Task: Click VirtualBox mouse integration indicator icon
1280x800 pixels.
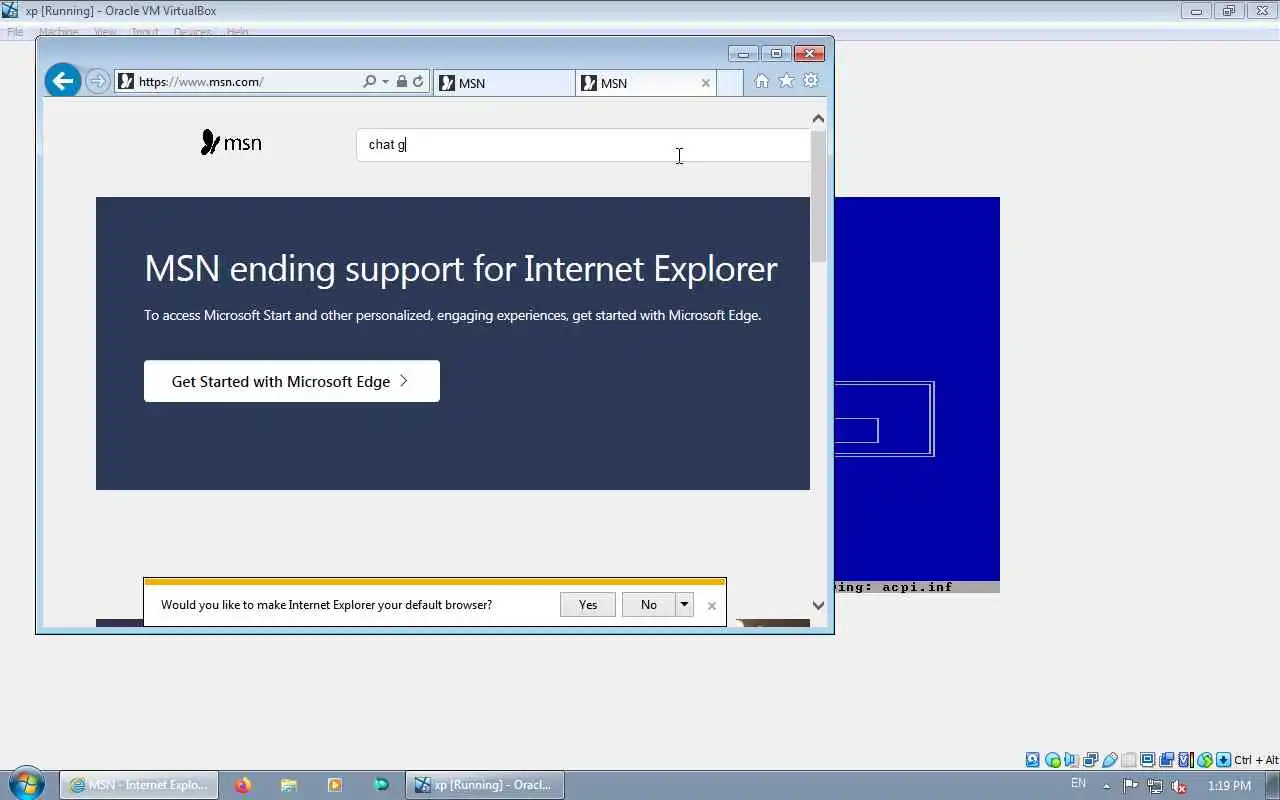Action: 1205,760
